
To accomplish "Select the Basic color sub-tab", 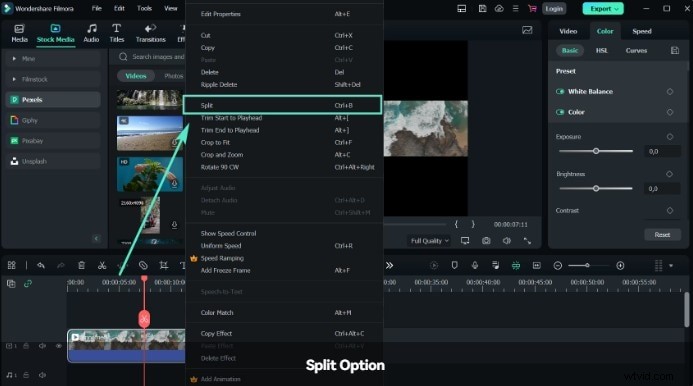I will tap(570, 50).
